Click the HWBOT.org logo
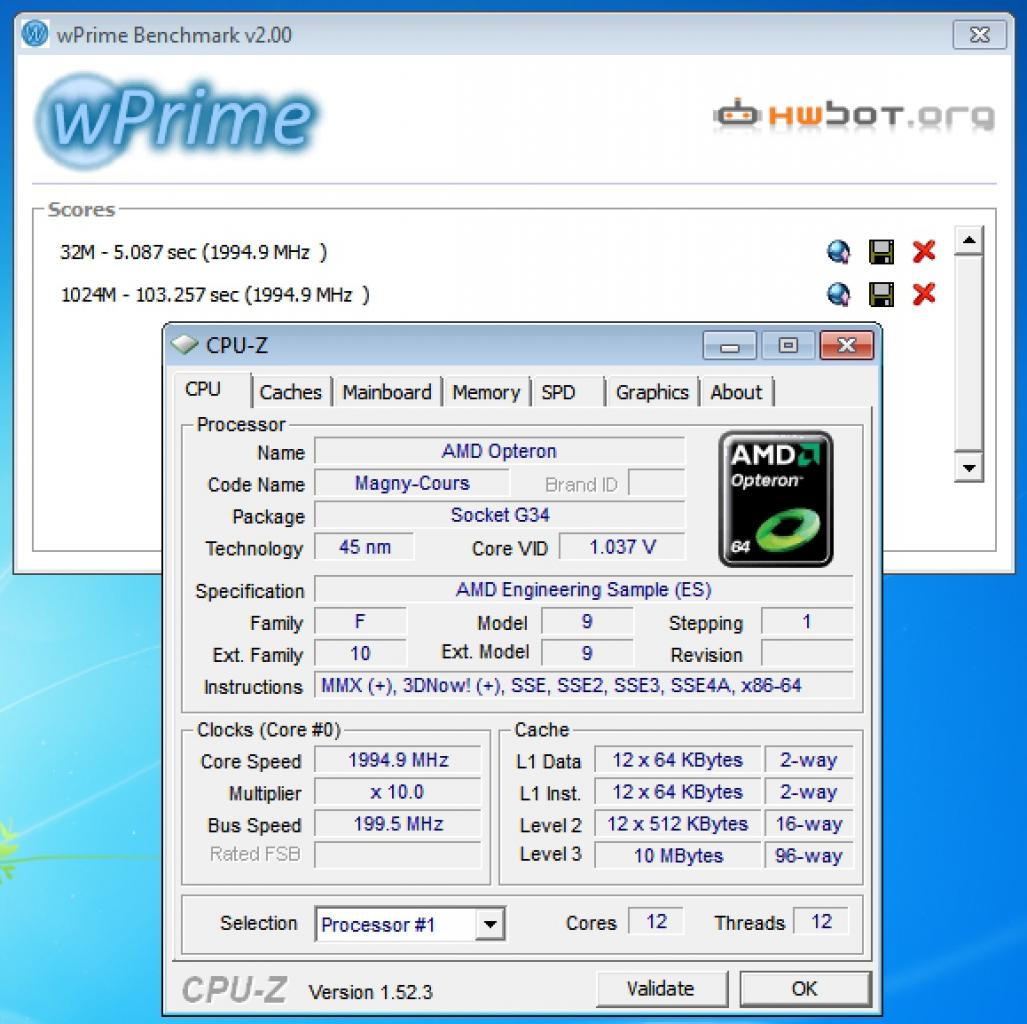 (x=854, y=115)
